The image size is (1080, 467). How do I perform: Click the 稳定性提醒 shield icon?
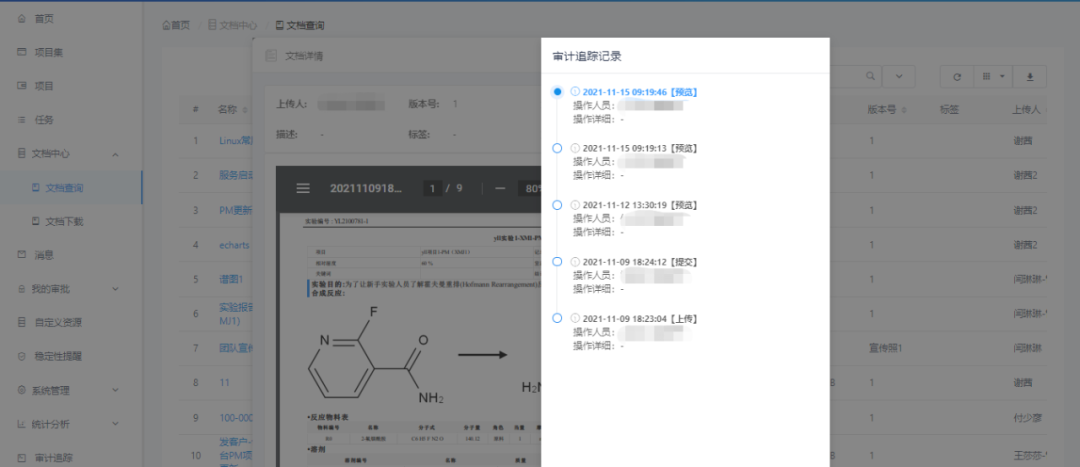(x=22, y=356)
